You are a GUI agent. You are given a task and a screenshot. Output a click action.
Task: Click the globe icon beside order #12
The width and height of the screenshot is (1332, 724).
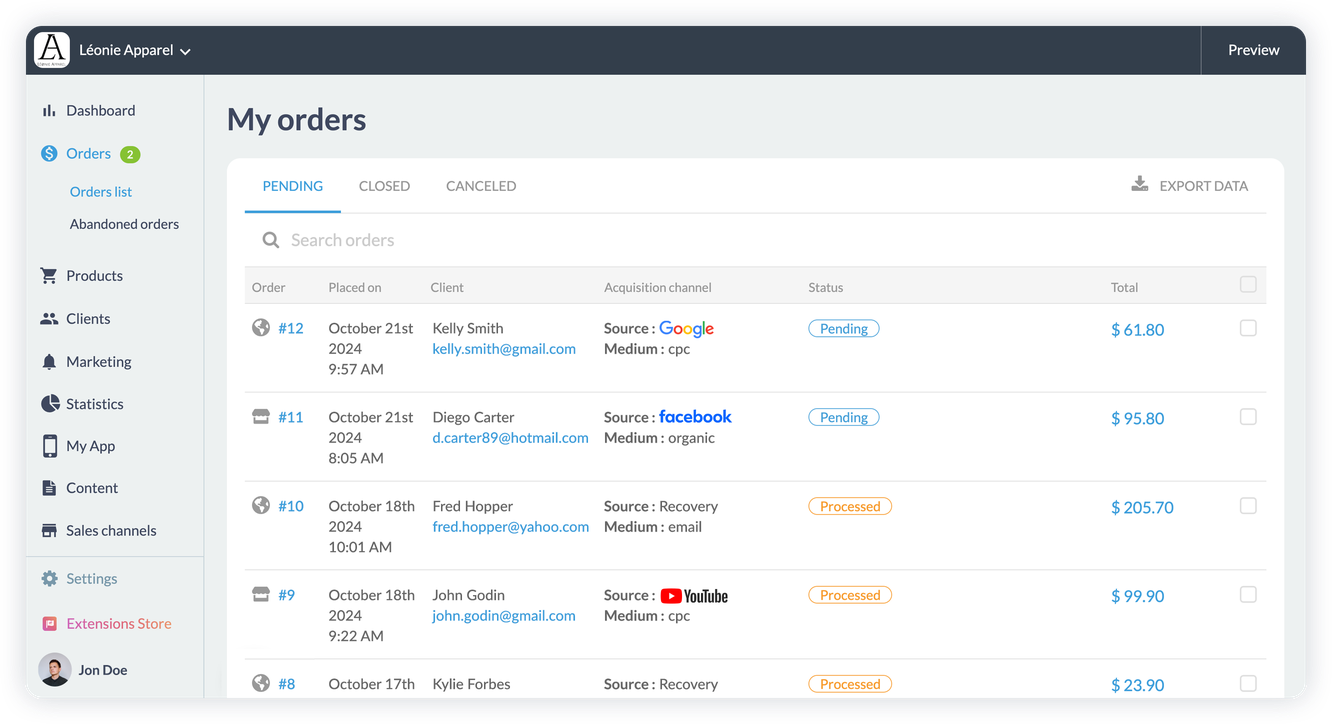pos(261,327)
